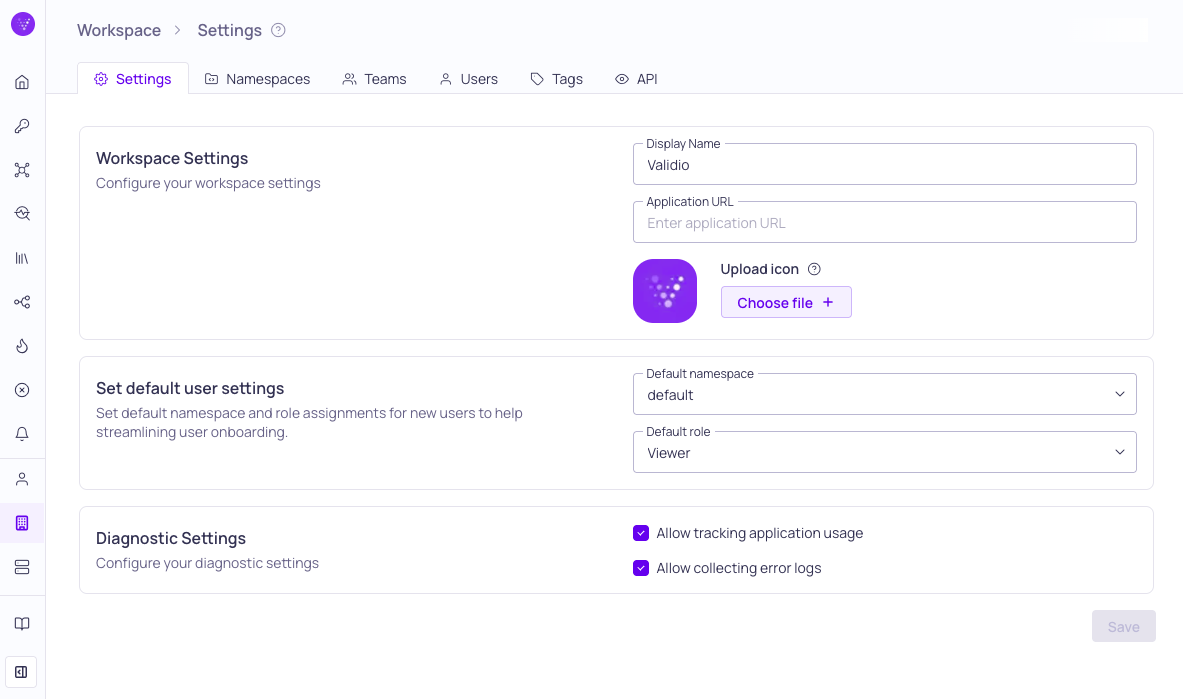
Task: Open the key credentials icon in sidebar
Action: pos(22,126)
